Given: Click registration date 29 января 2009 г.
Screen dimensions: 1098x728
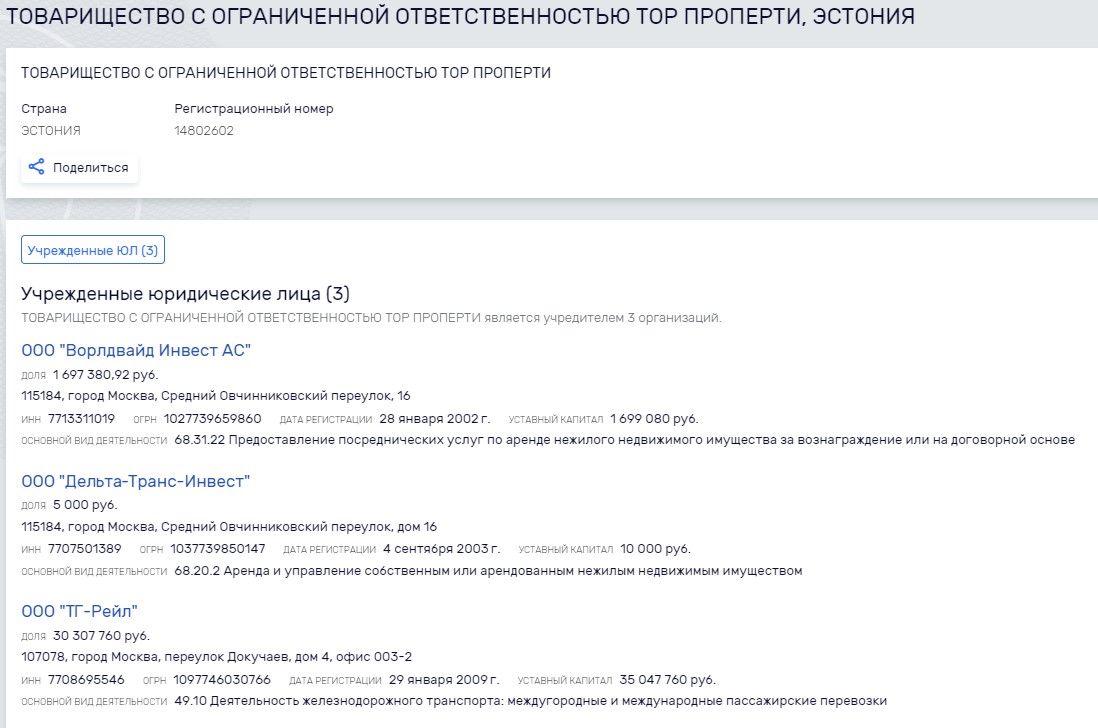Looking at the screenshot, I should click(444, 680).
